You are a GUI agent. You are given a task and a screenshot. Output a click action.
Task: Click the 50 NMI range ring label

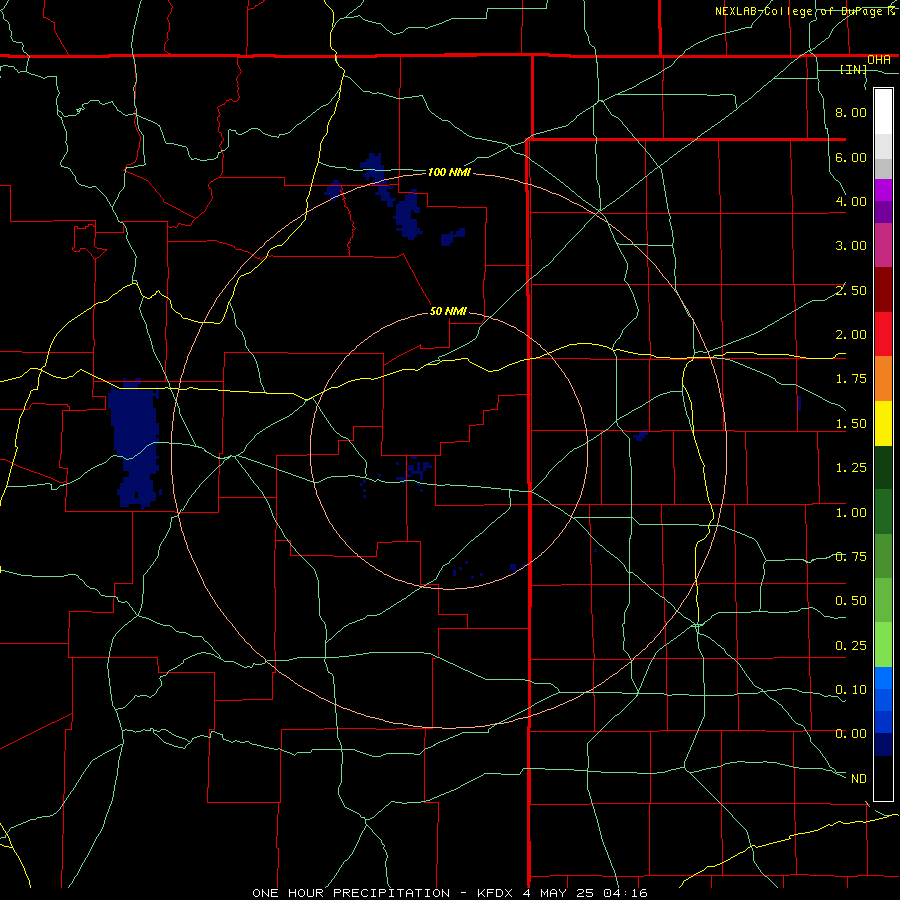click(x=448, y=311)
